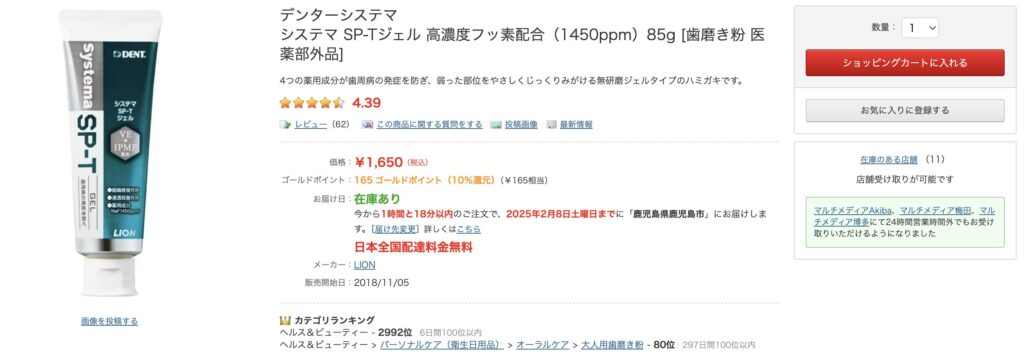
Task: Click the review pencil icon
Action: coord(285,125)
